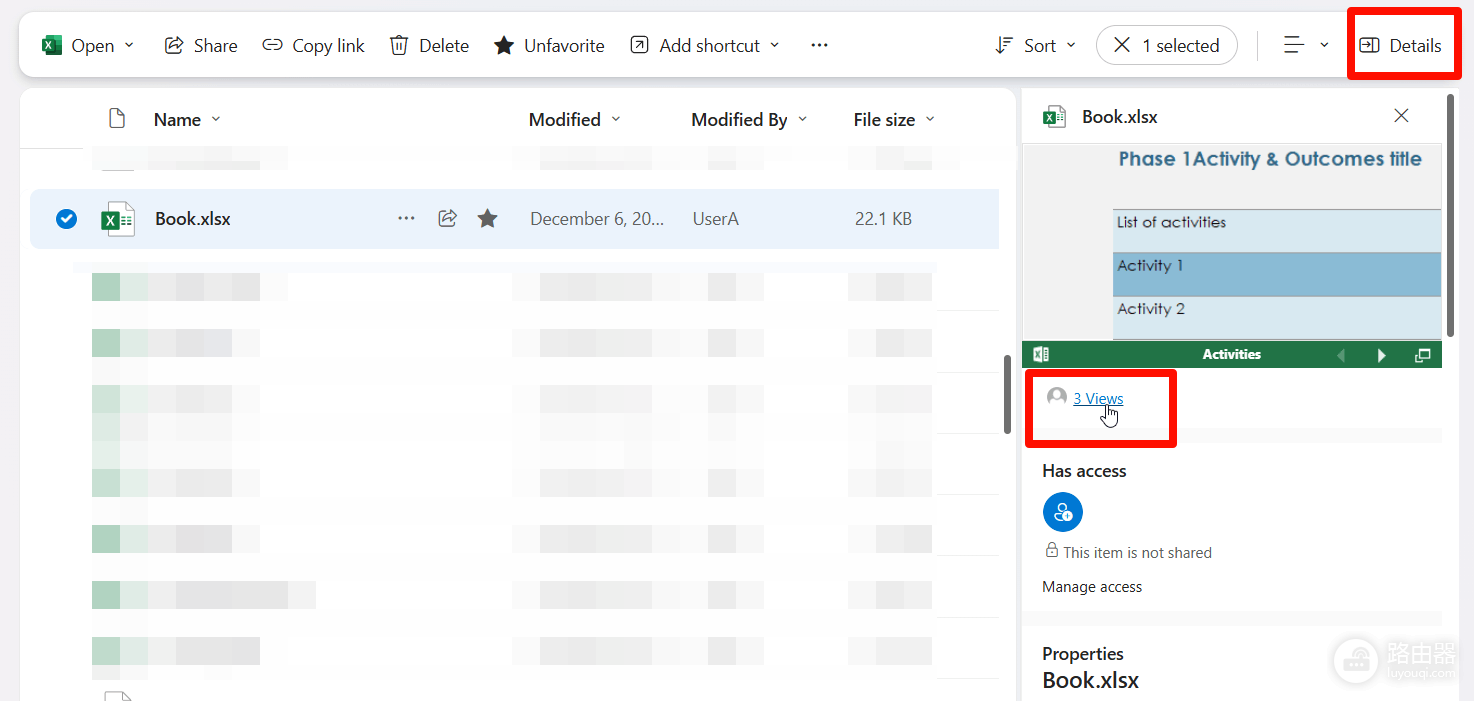Viewport: 1474px width, 701px height.
Task: Click the Excel logo in preview bar
Action: pyautogui.click(x=1041, y=354)
